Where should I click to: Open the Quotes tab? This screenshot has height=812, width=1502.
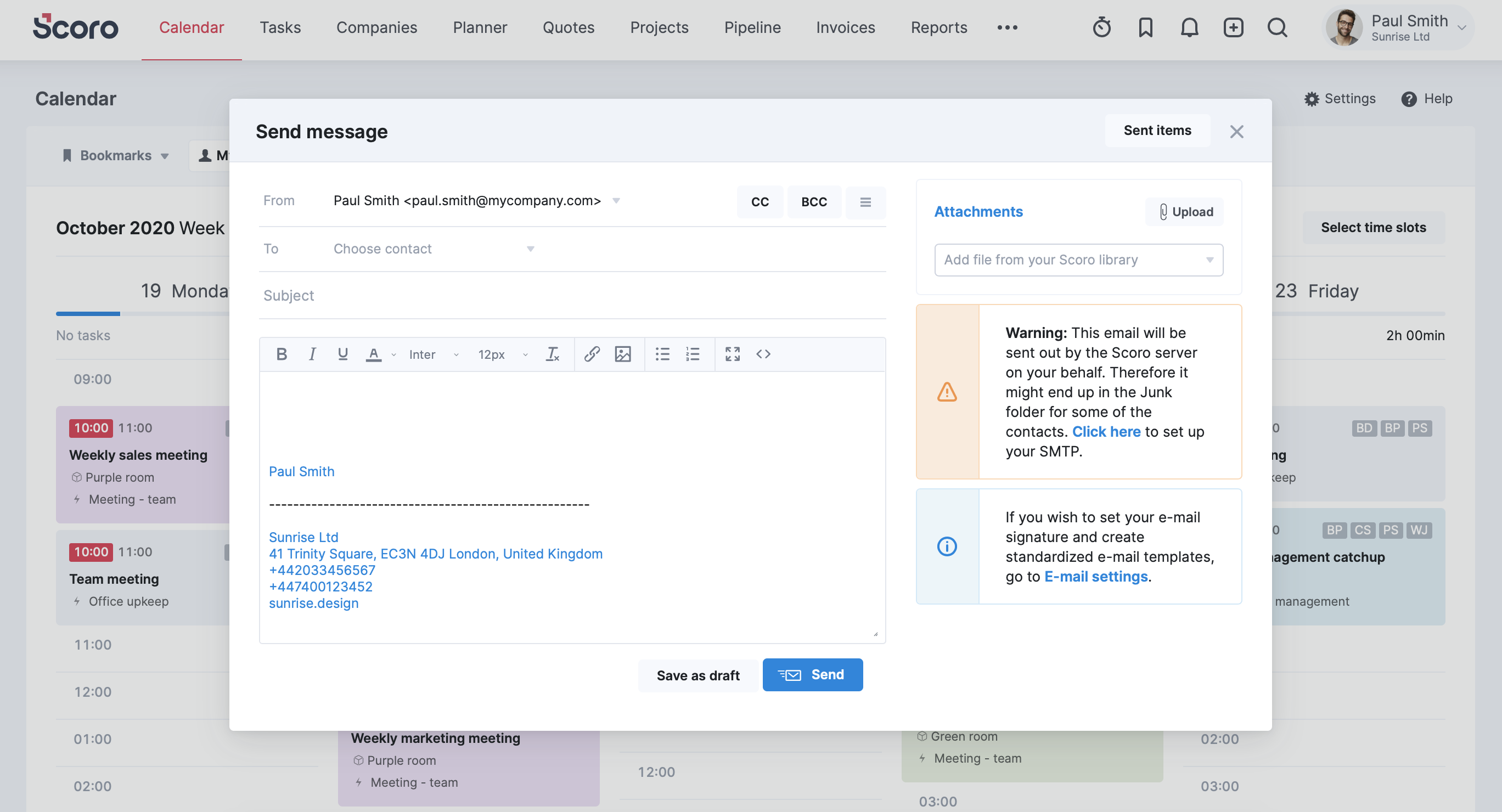click(569, 27)
